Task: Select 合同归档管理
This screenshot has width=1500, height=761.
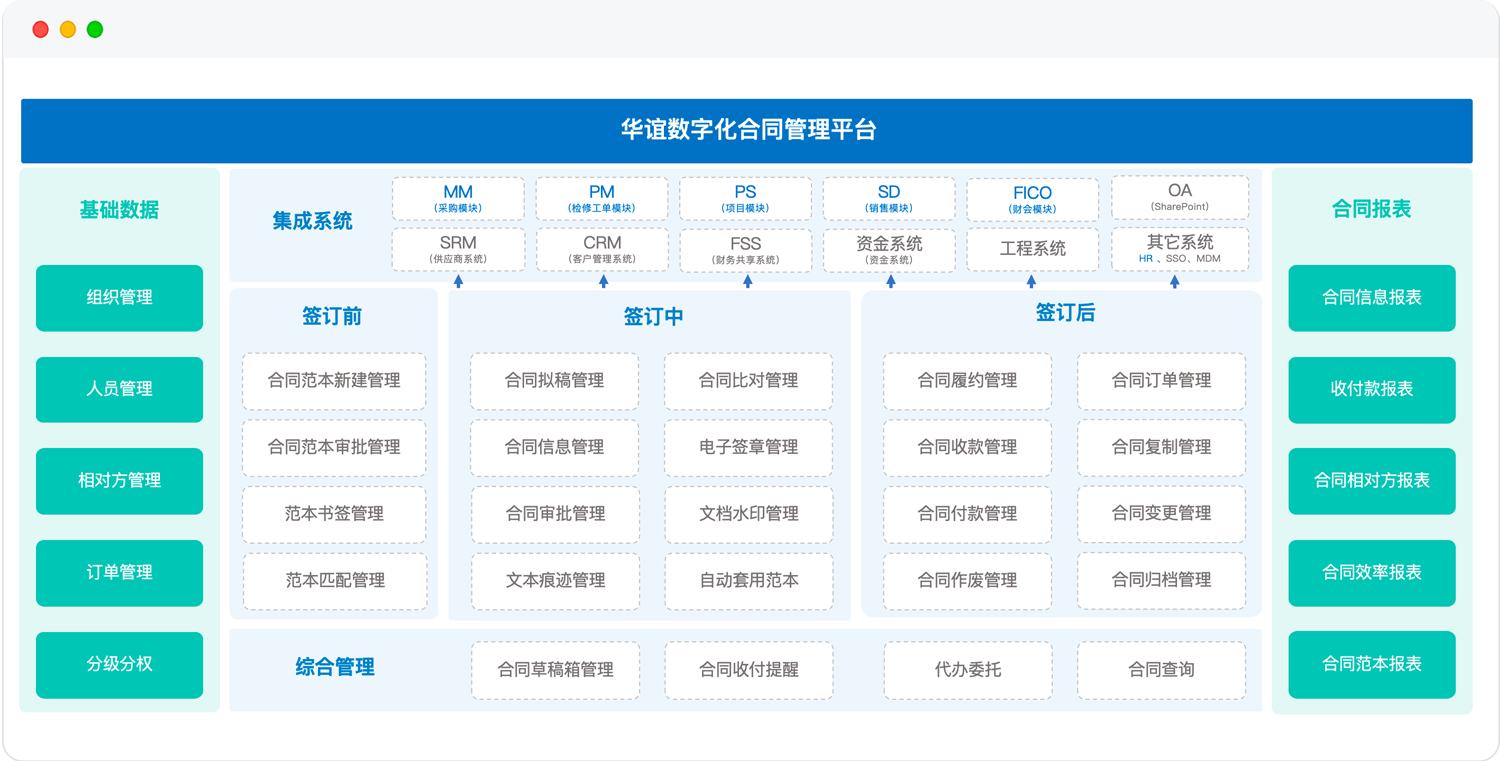Action: pos(1161,581)
